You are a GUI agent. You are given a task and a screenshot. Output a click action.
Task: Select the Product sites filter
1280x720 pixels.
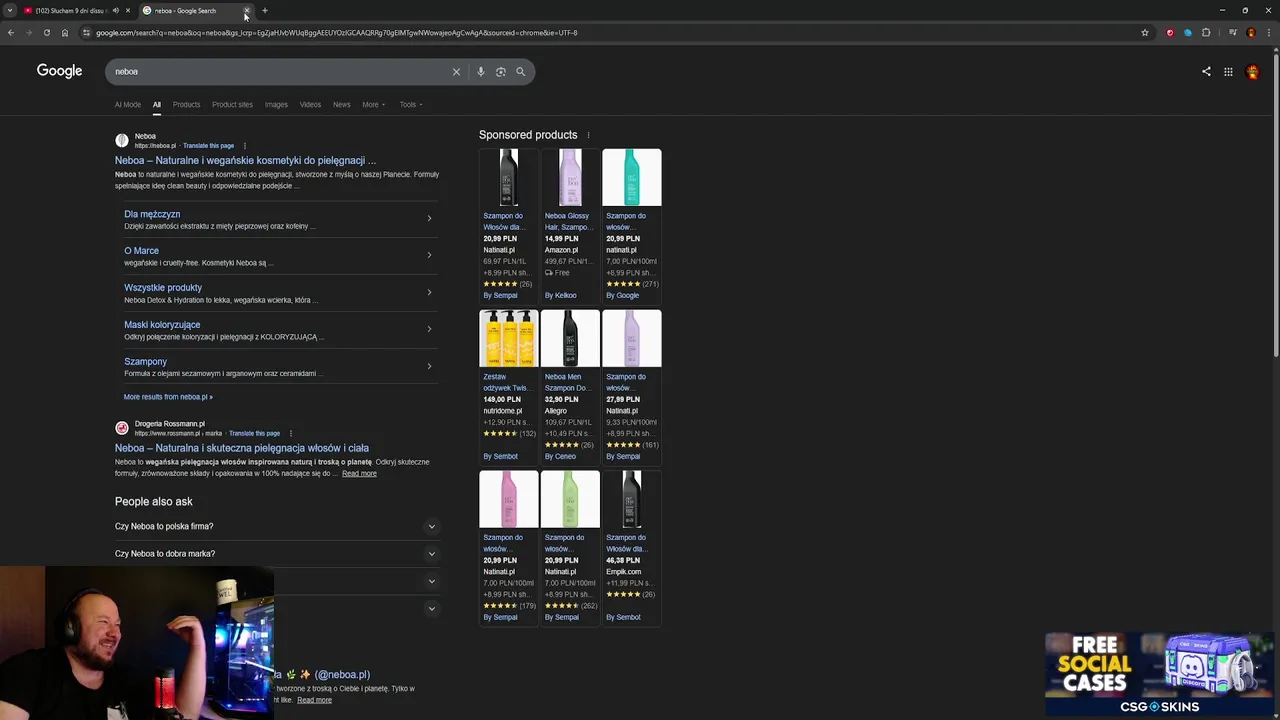232,104
